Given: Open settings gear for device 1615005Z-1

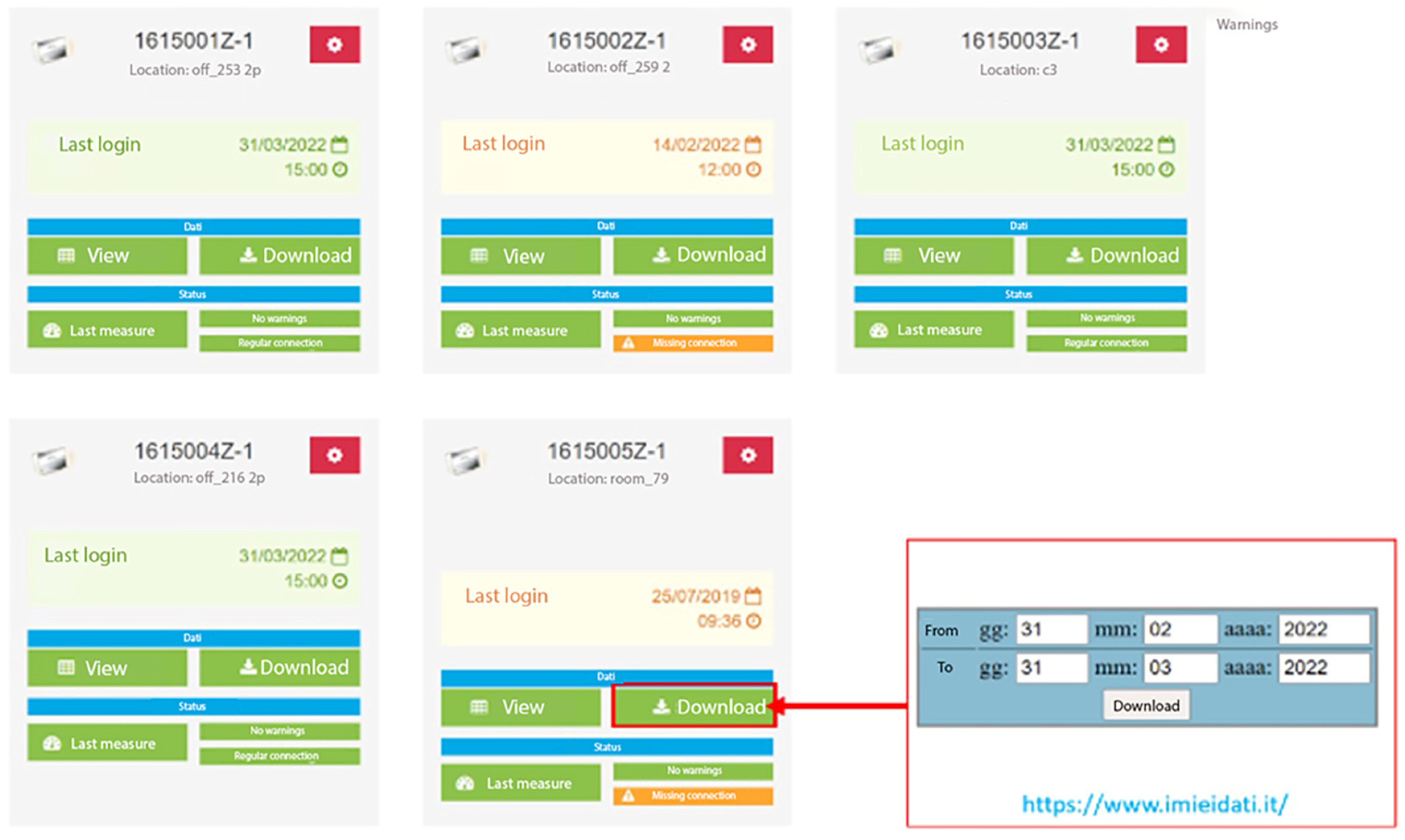Looking at the screenshot, I should [x=748, y=455].
